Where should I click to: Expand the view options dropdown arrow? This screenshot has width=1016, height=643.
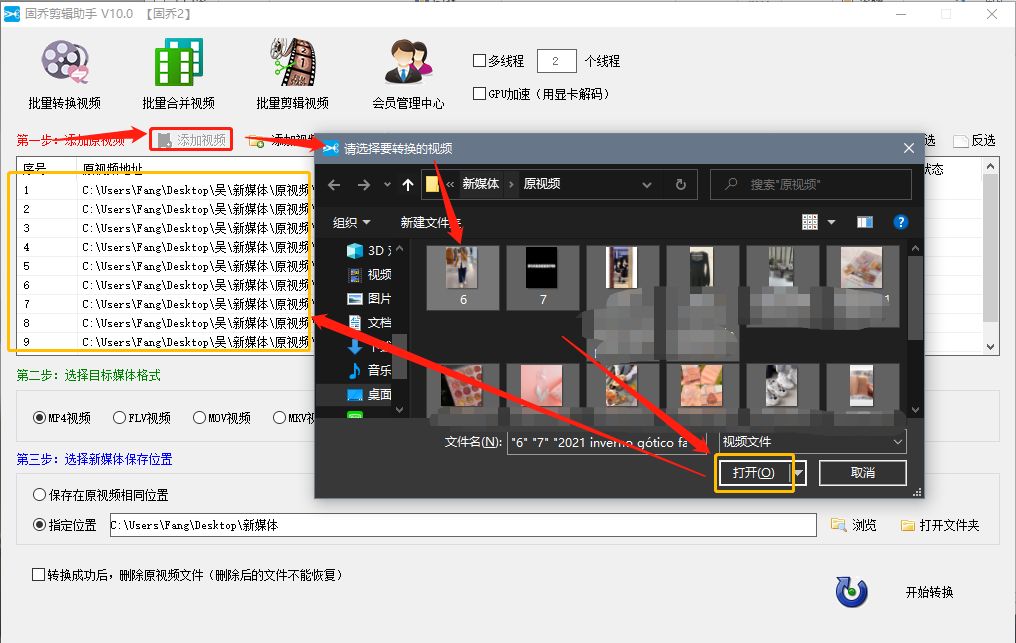click(x=831, y=222)
